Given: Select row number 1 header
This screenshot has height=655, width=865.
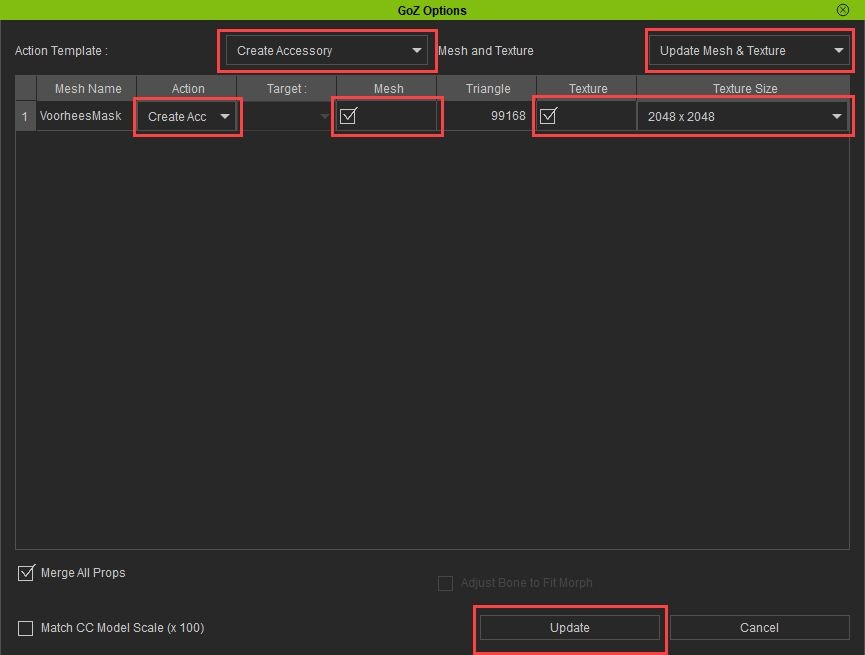Looking at the screenshot, I should pyautogui.click(x=25, y=116).
